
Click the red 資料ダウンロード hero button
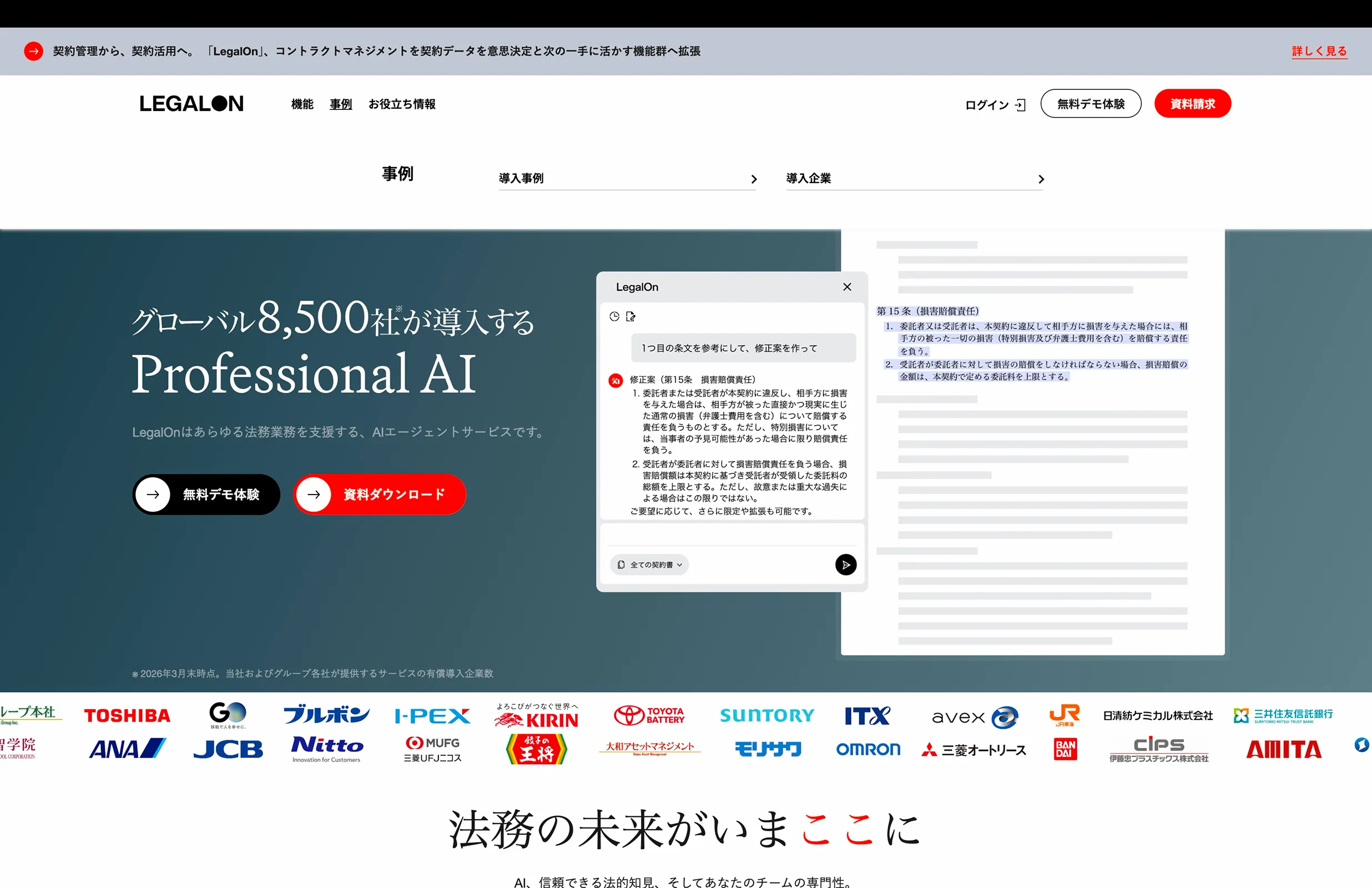pyautogui.click(x=380, y=494)
